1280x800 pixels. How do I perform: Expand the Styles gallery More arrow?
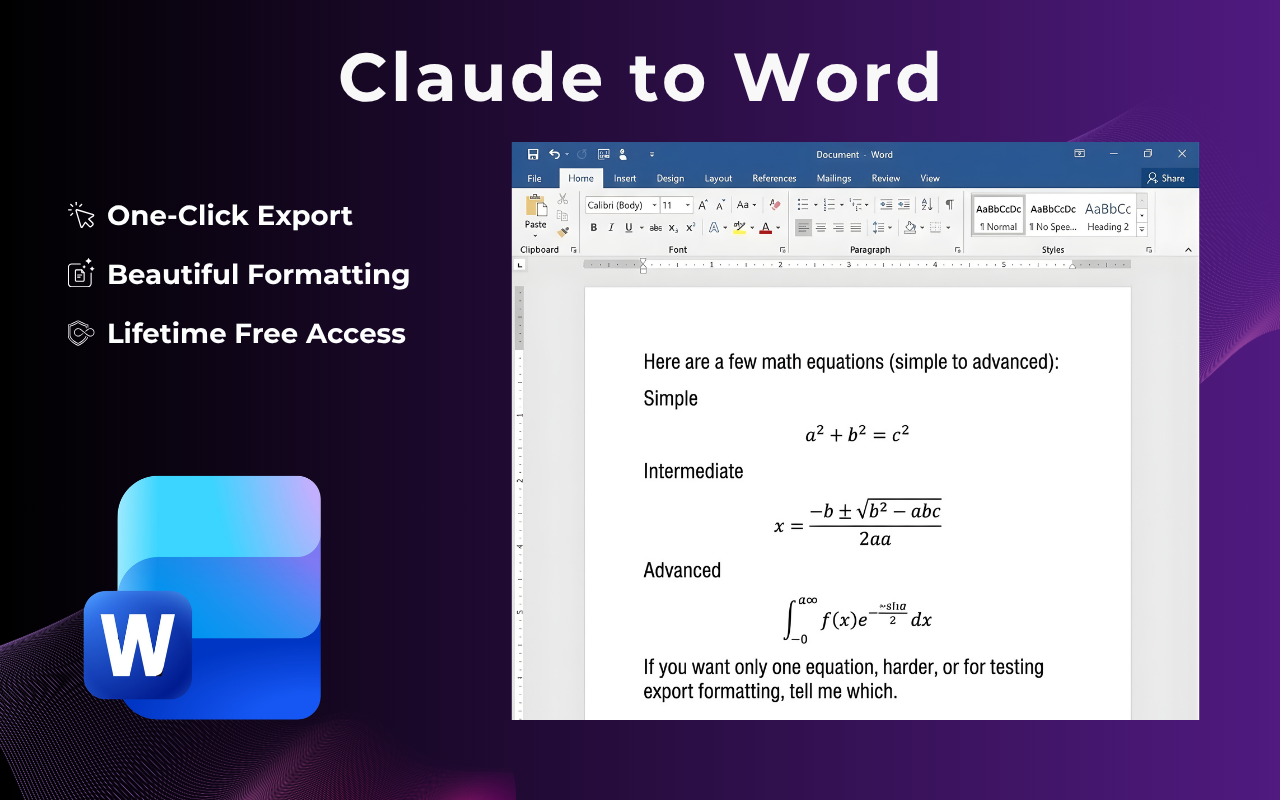click(1142, 230)
